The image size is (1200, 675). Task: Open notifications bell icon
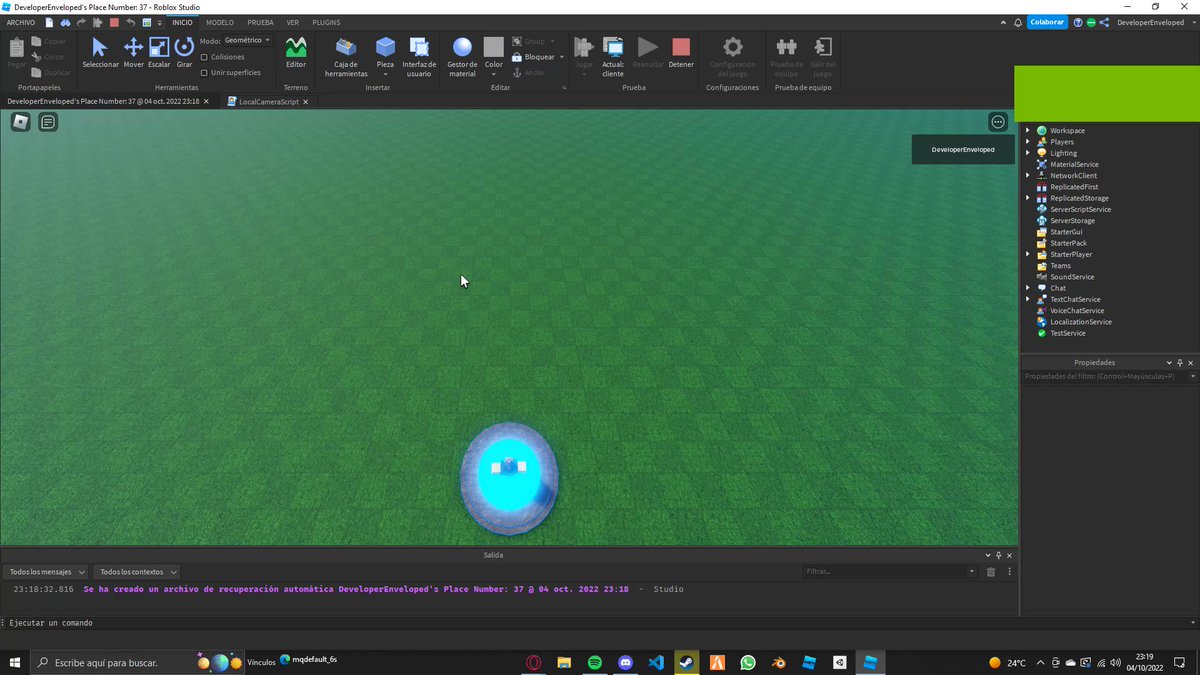click(1018, 22)
